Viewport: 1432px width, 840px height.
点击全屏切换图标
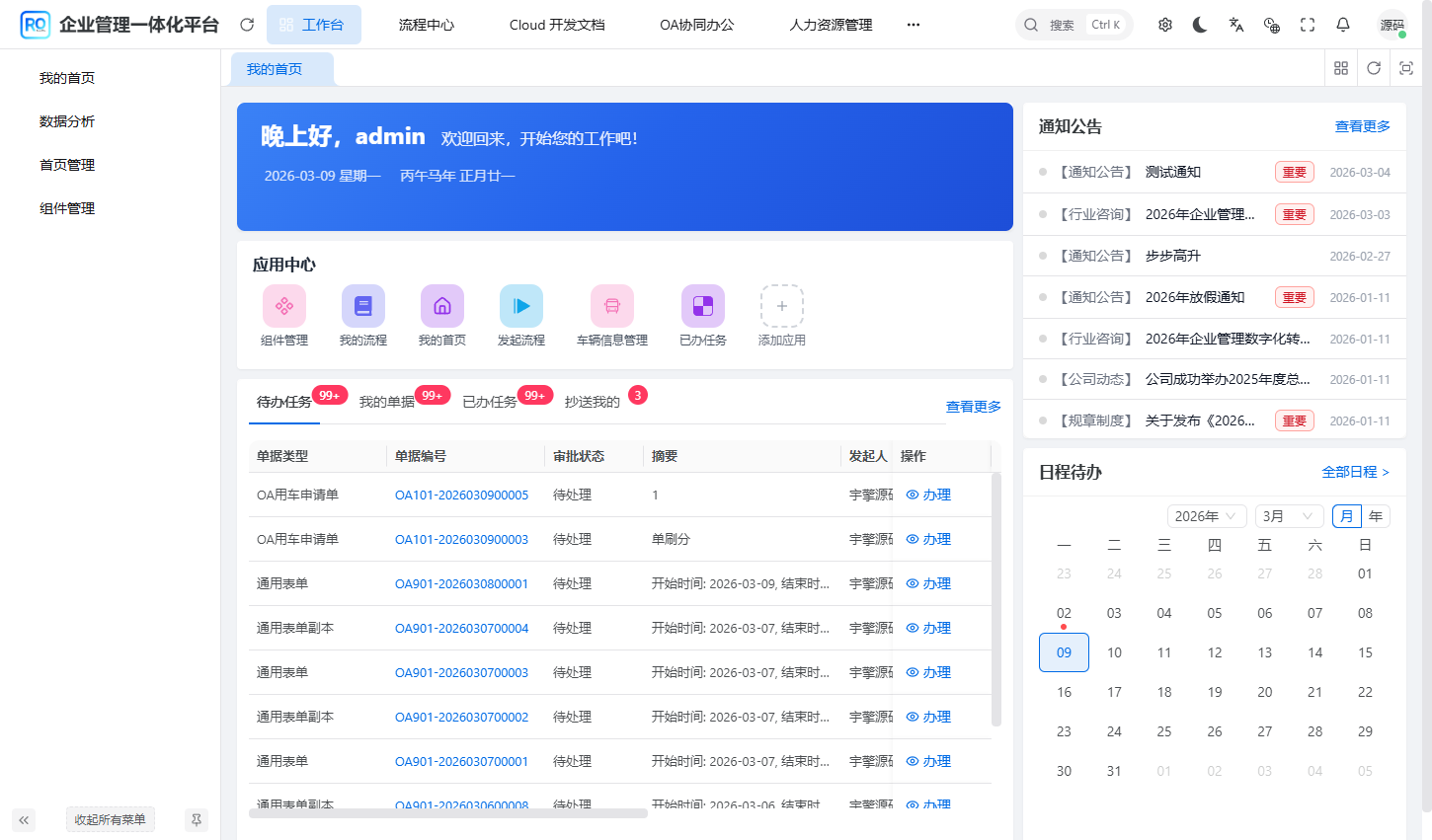tap(1307, 24)
